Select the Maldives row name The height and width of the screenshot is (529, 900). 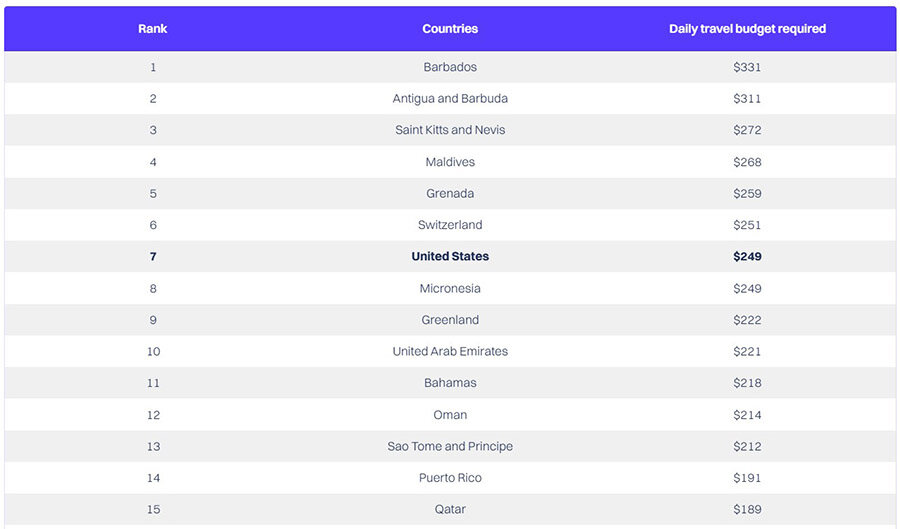coord(450,162)
